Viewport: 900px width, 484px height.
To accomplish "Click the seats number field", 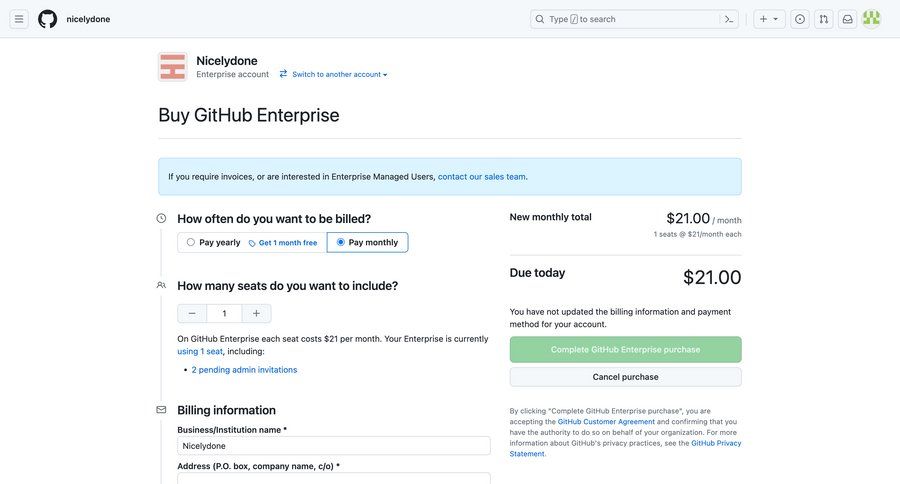I will click(224, 313).
